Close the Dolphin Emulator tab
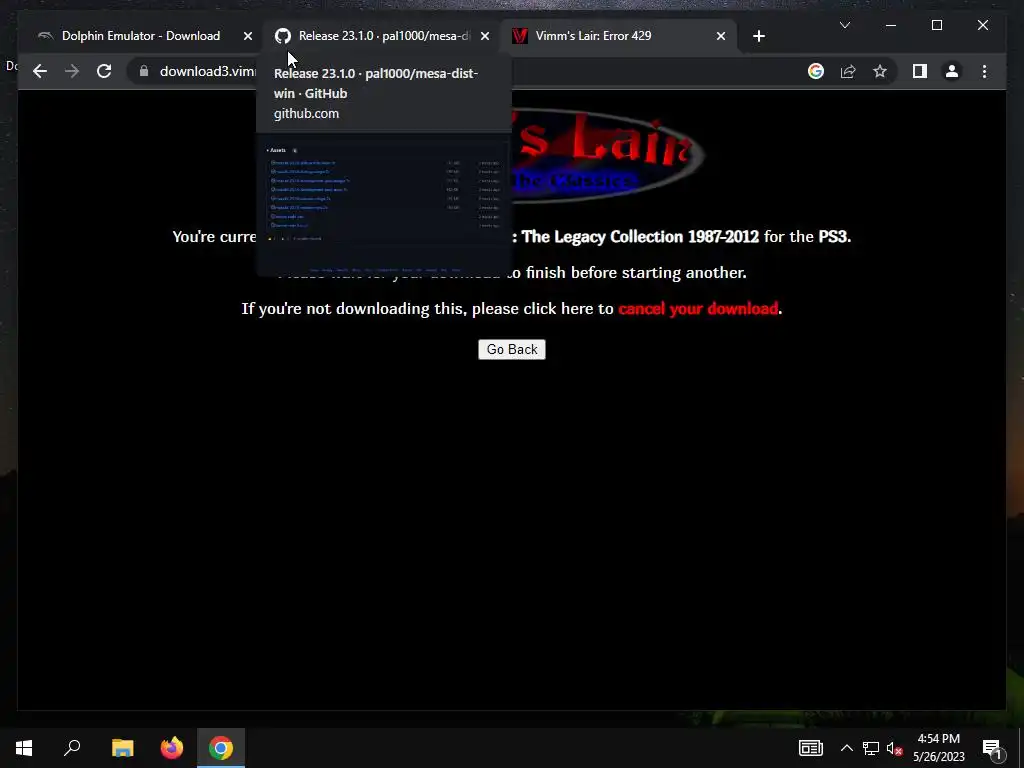This screenshot has width=1024, height=768. pos(248,37)
